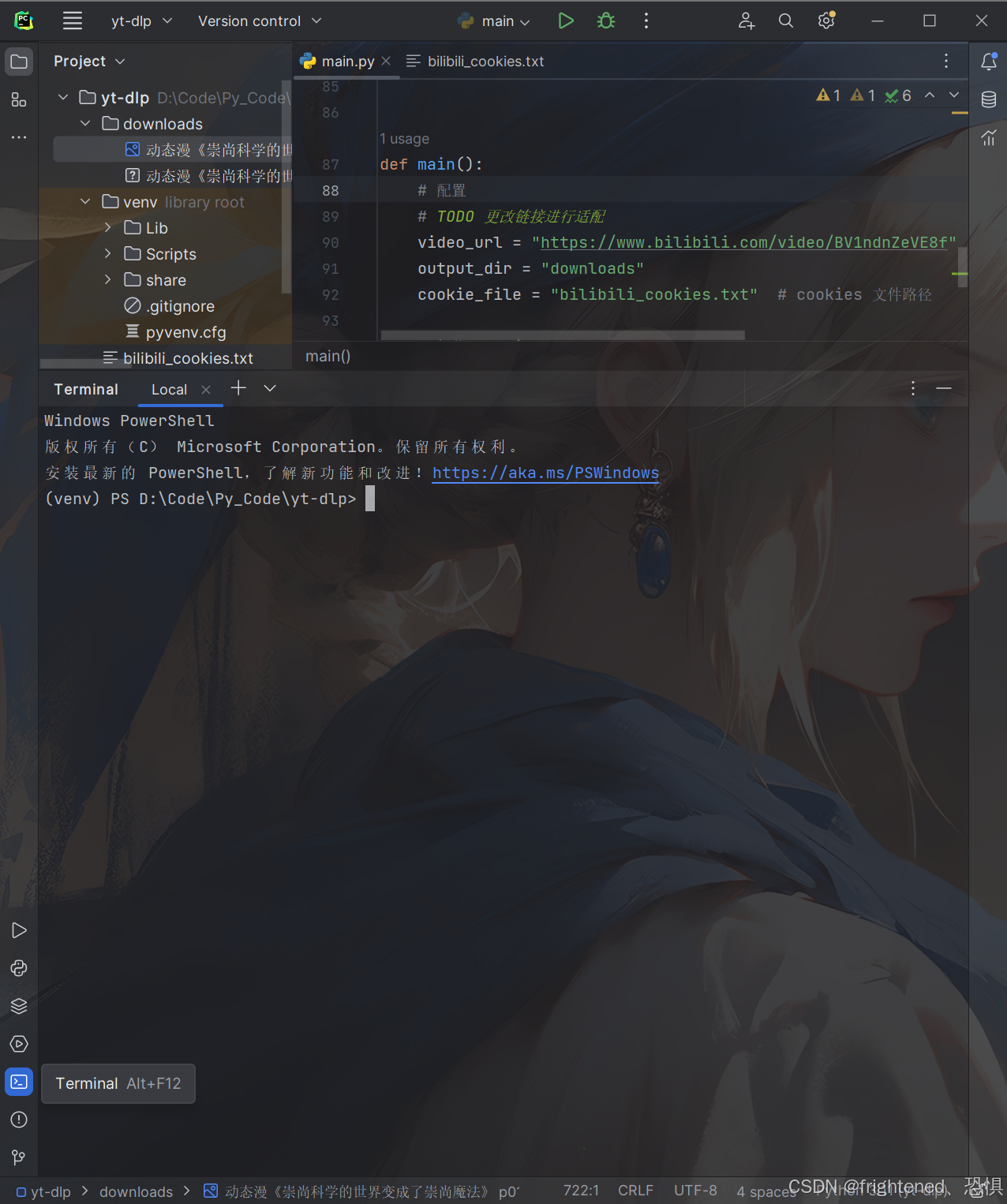Open the aka.ms/PSWindows link
Image resolution: width=1007 pixels, height=1204 pixels.
[545, 473]
